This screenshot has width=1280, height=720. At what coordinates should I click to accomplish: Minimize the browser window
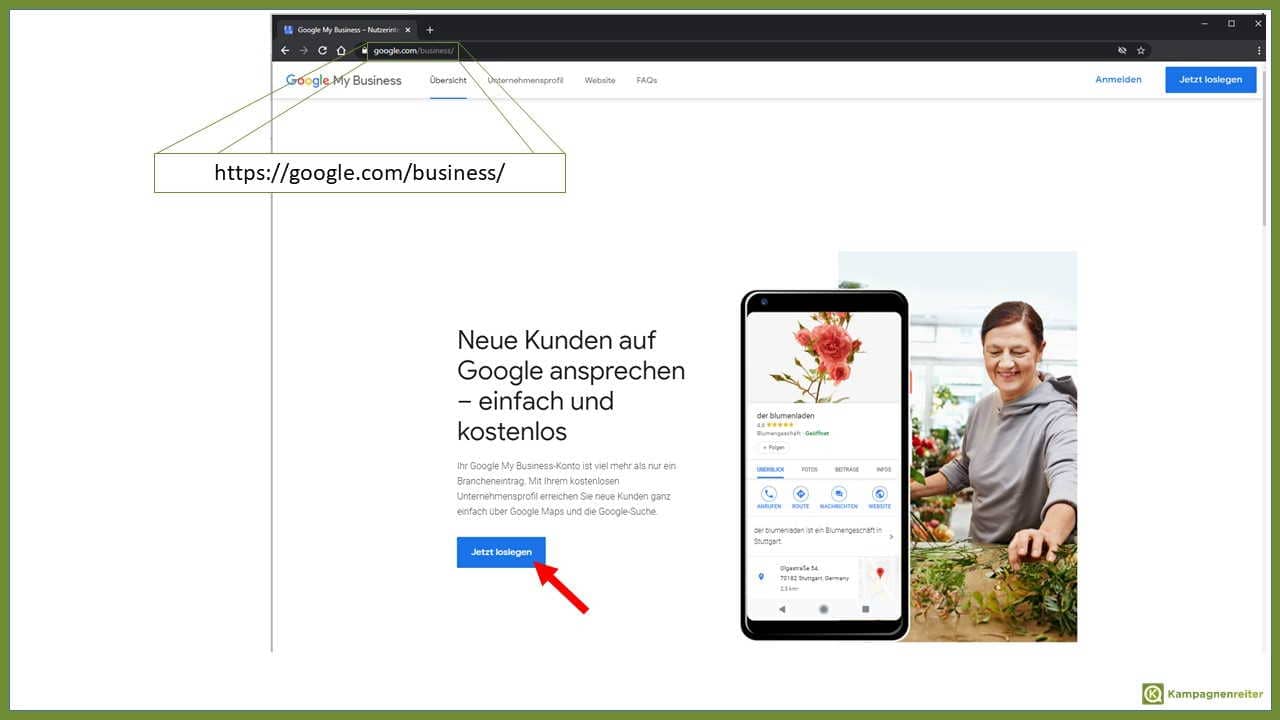(1204, 23)
